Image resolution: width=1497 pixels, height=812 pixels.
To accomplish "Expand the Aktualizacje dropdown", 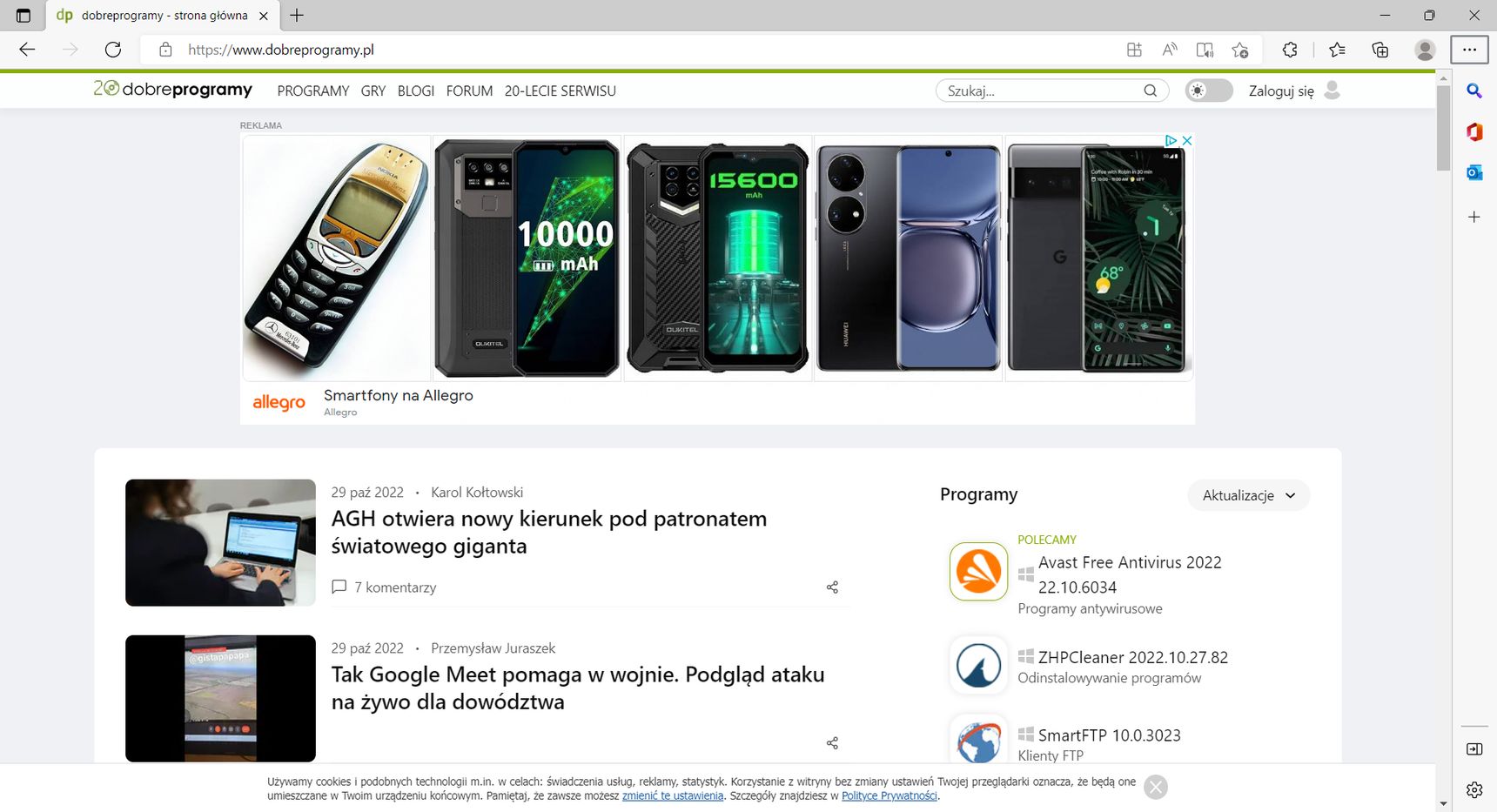I will pyautogui.click(x=1249, y=495).
